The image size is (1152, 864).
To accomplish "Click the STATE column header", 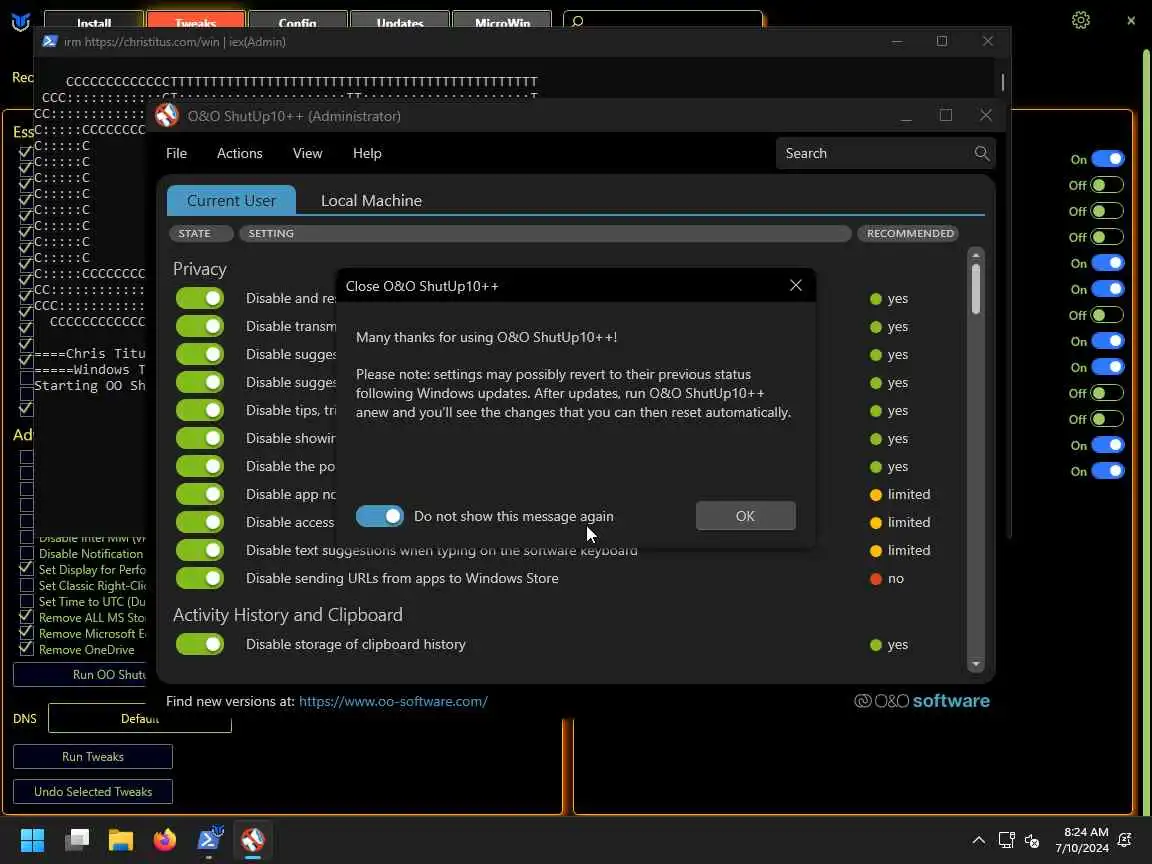I will click(201, 234).
